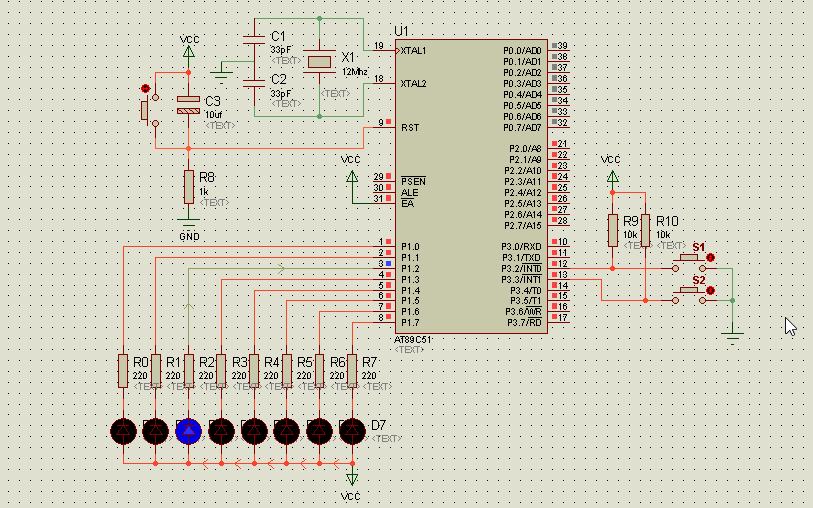Click the AT89C51 part name text
Image resolution: width=813 pixels, height=508 pixels.
coord(413,340)
